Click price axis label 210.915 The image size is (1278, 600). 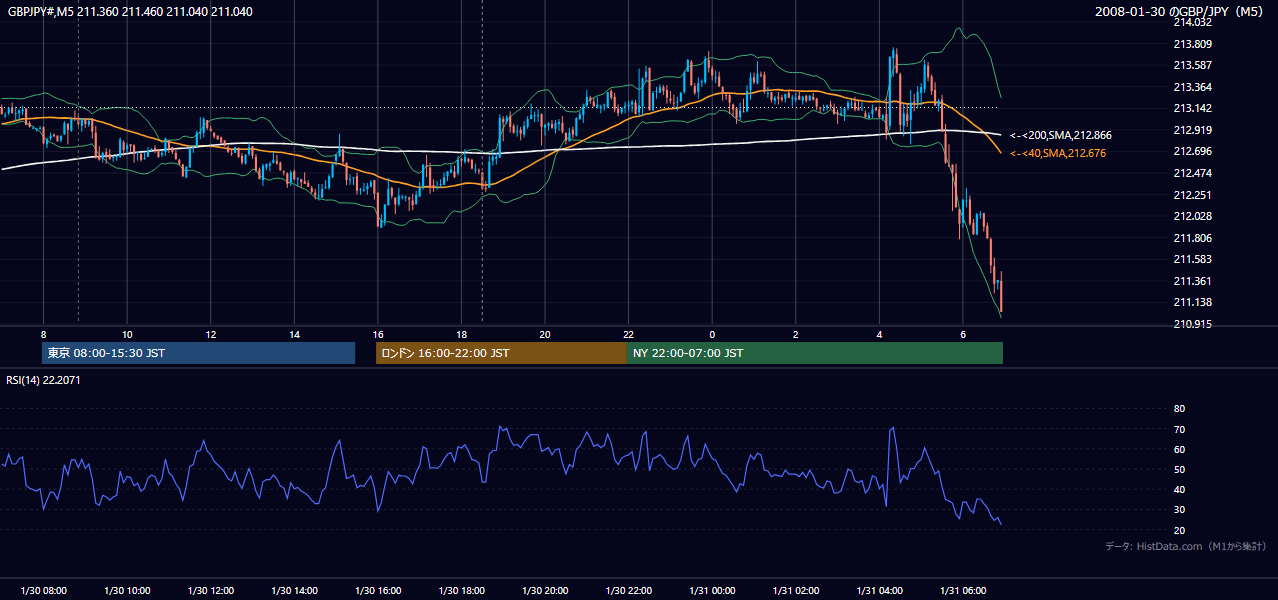click(x=1193, y=324)
